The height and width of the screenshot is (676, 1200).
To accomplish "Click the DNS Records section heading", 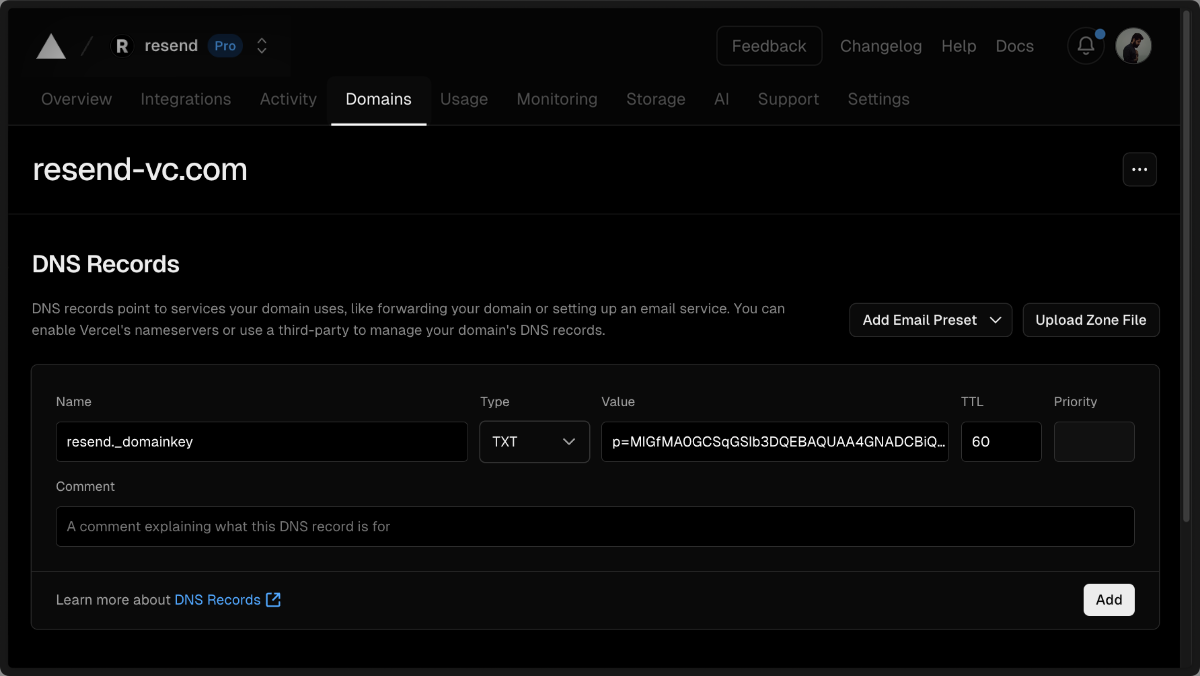I will click(106, 264).
